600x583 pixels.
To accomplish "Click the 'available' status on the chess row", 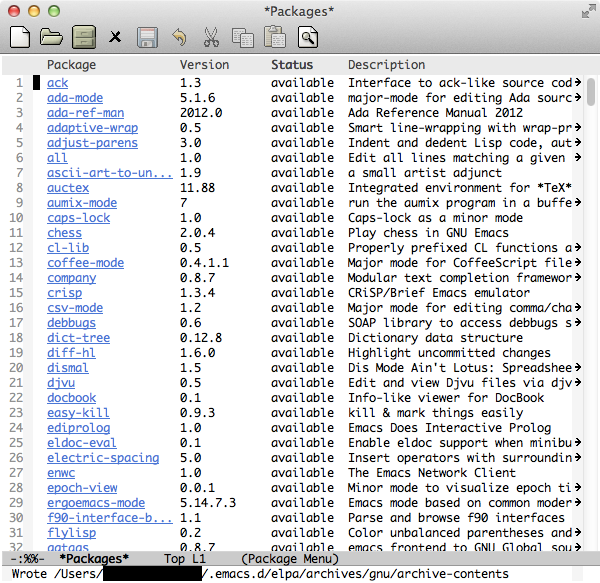I will coord(302,233).
